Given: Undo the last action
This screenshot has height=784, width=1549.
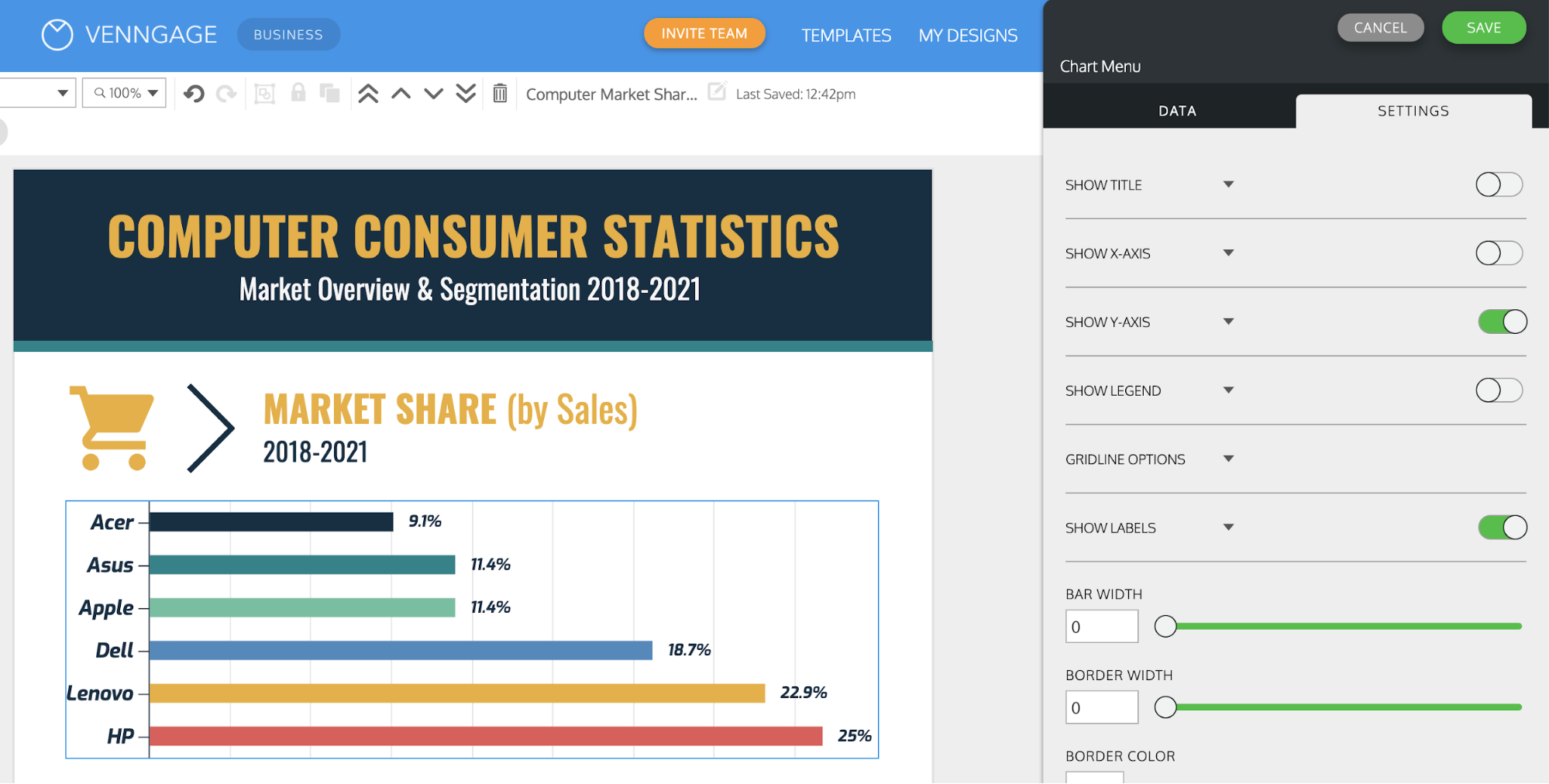Looking at the screenshot, I should (194, 94).
